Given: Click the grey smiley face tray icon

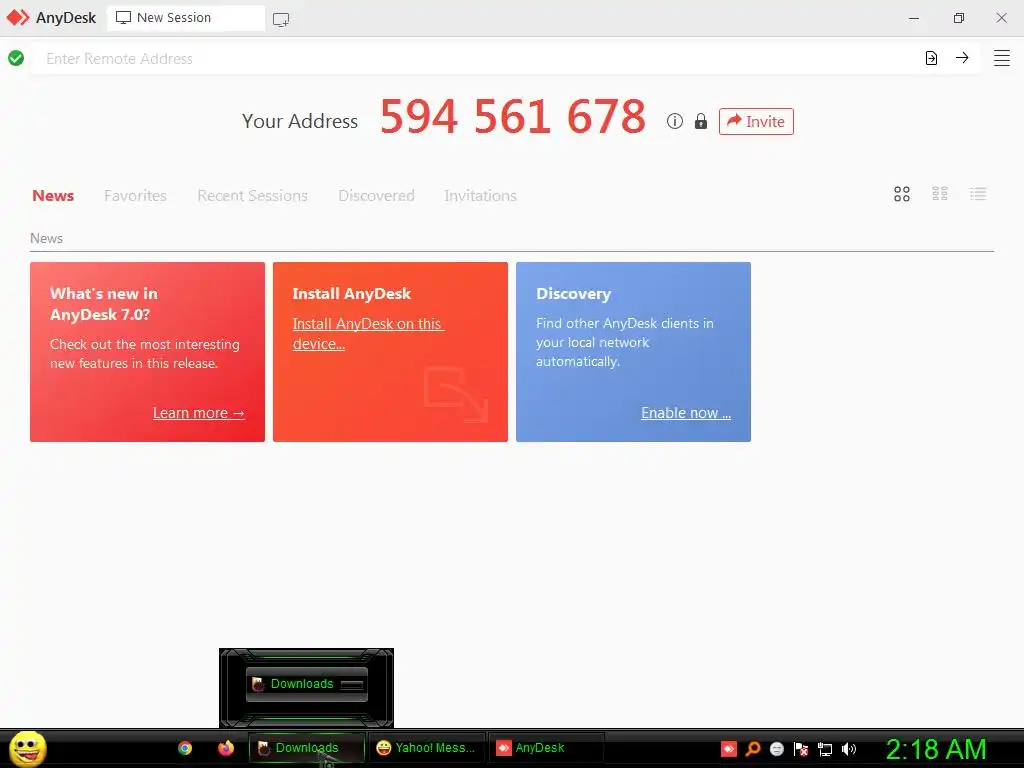Looking at the screenshot, I should tap(776, 748).
